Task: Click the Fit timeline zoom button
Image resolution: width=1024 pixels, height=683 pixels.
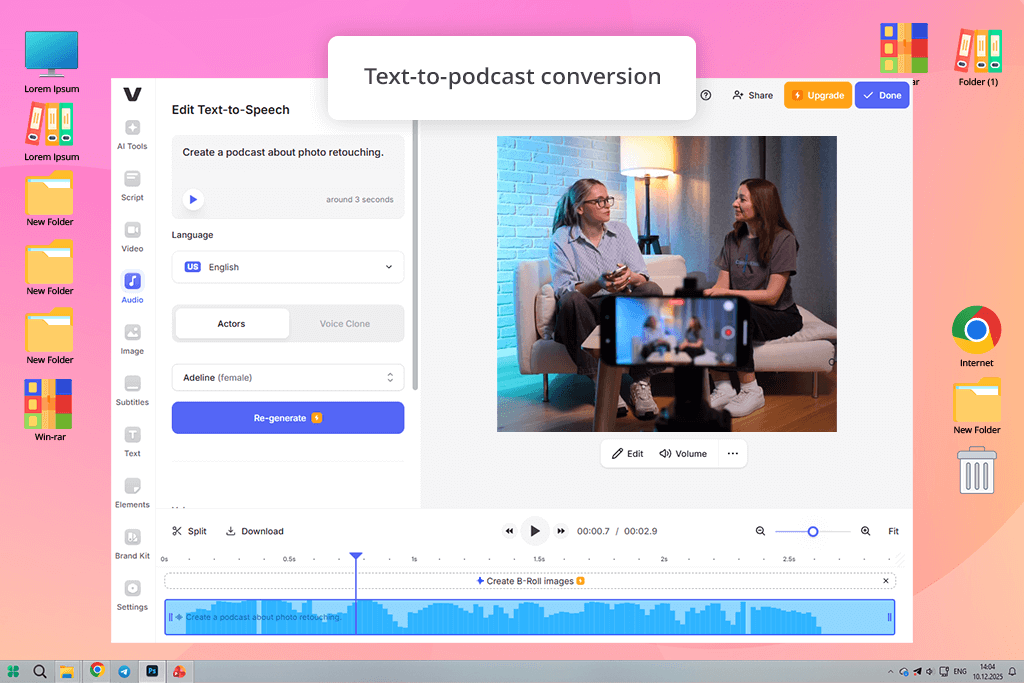Action: click(x=893, y=531)
